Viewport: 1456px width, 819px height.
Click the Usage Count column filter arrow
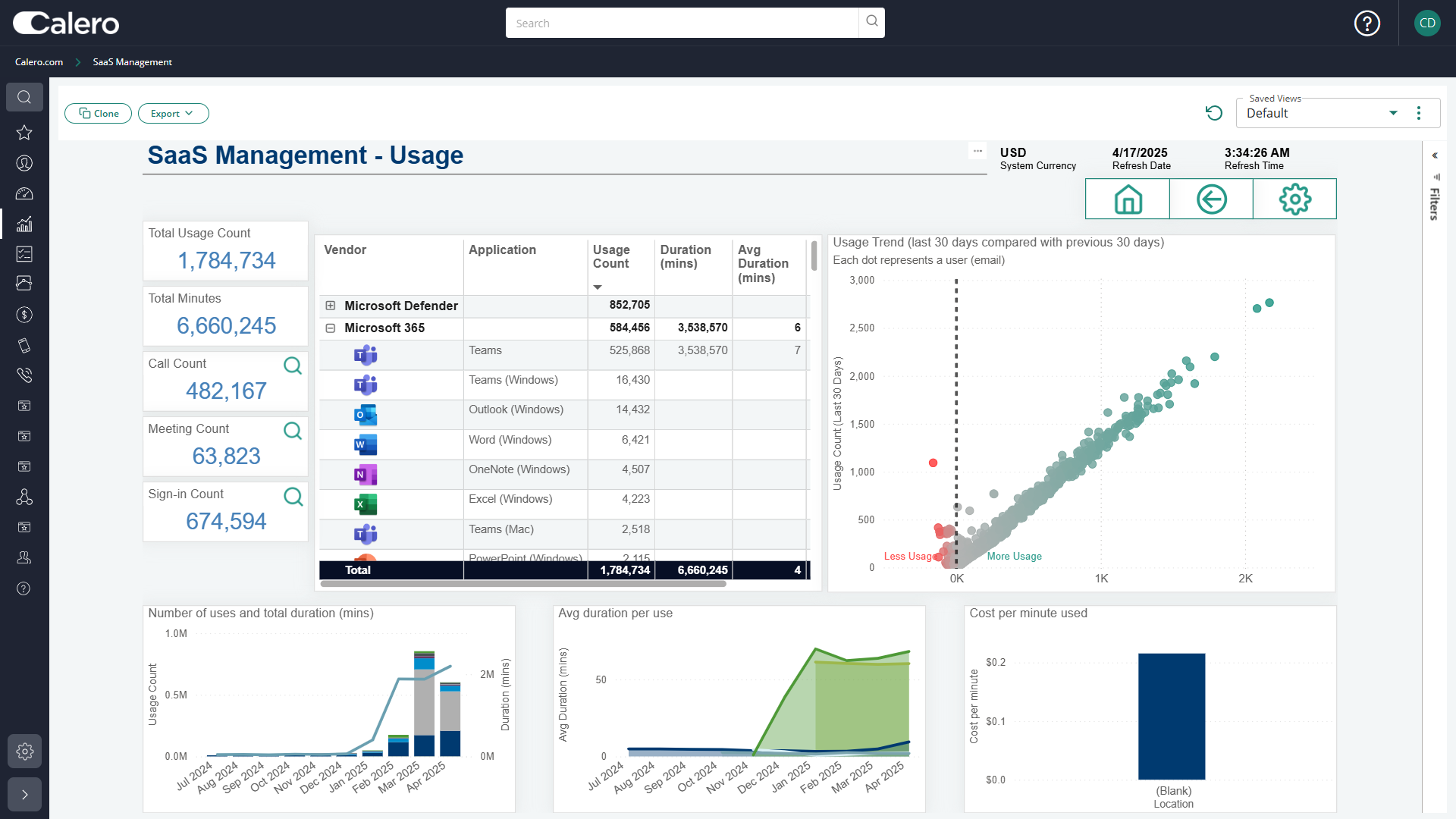point(598,287)
